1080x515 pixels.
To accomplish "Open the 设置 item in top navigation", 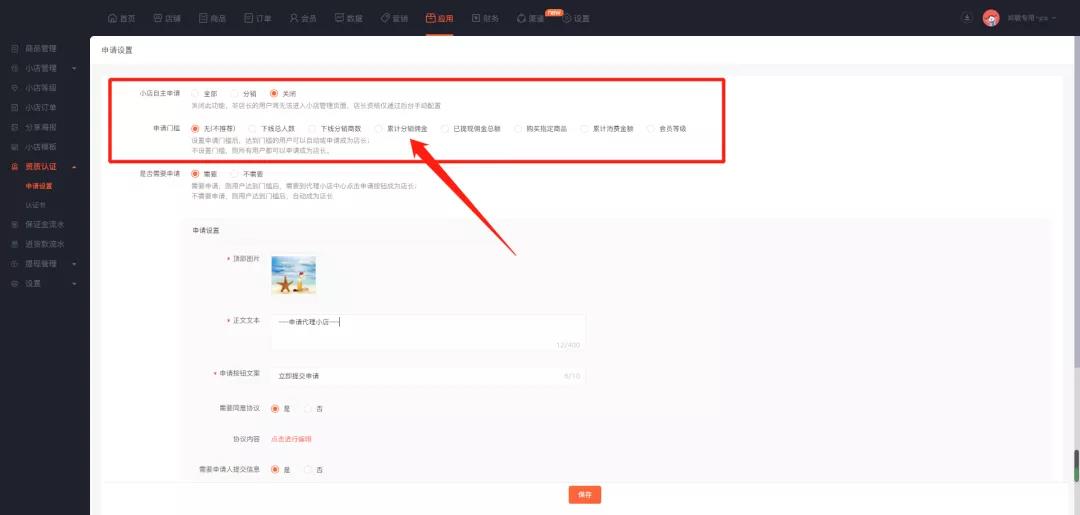I will tap(576, 19).
